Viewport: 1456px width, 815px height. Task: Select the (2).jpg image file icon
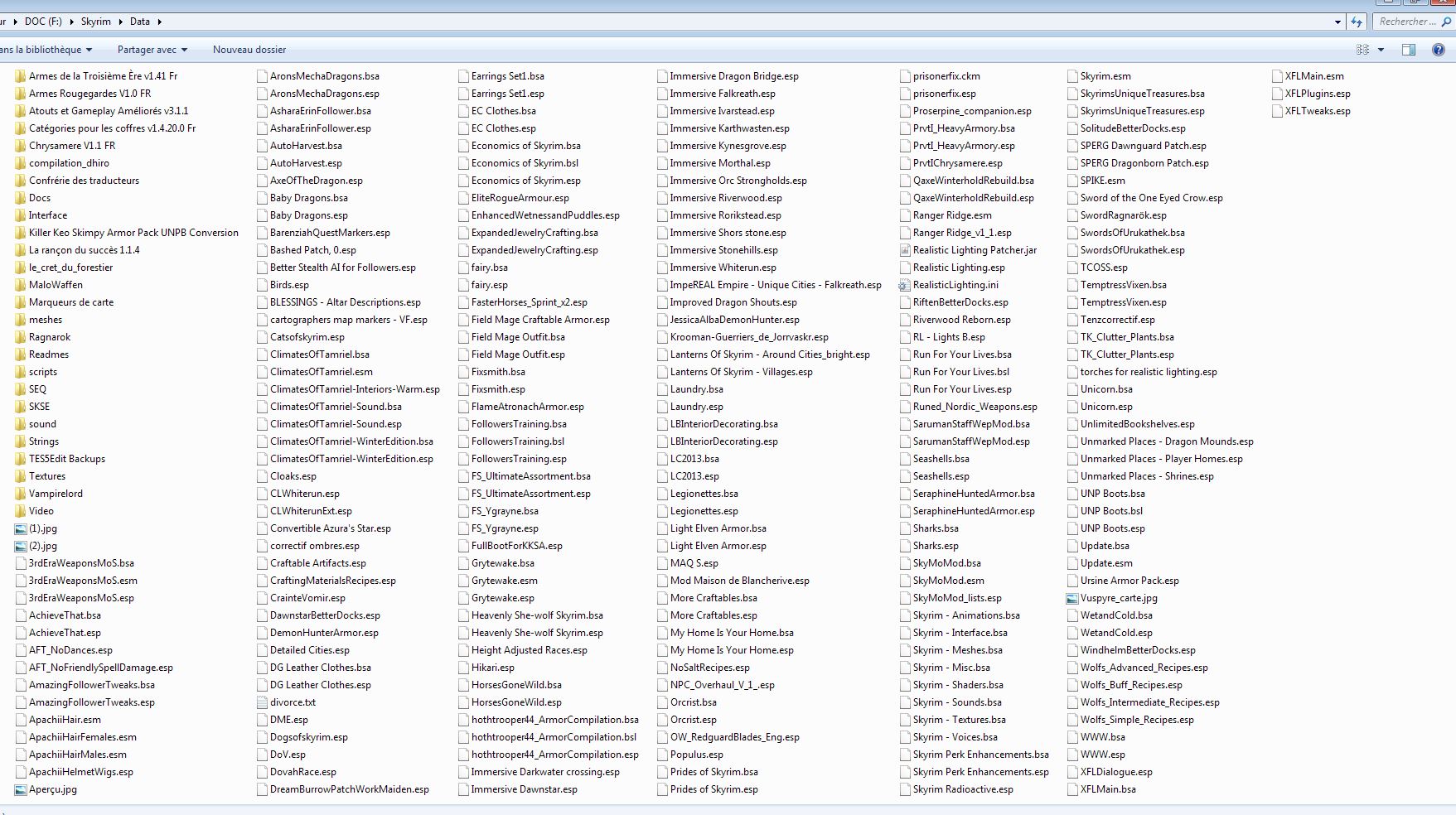tap(21, 546)
